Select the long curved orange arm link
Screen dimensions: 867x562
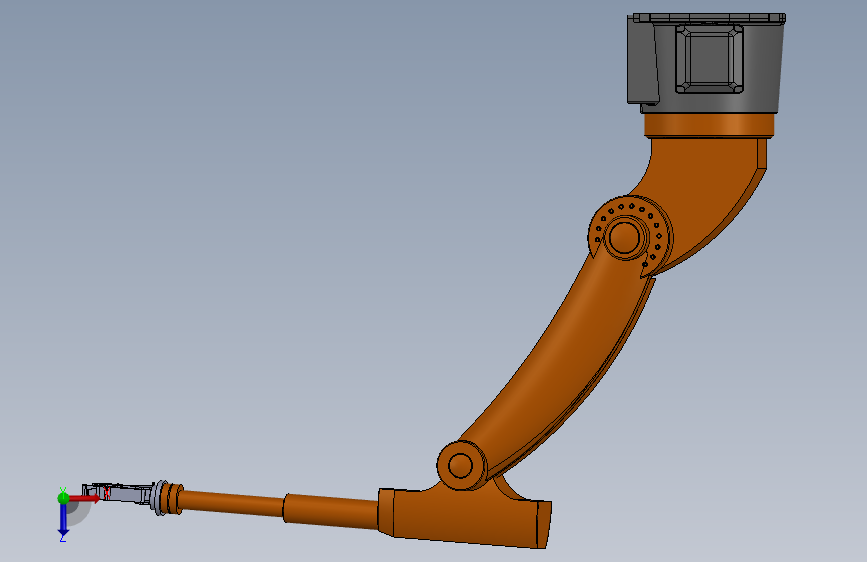pos(558,365)
